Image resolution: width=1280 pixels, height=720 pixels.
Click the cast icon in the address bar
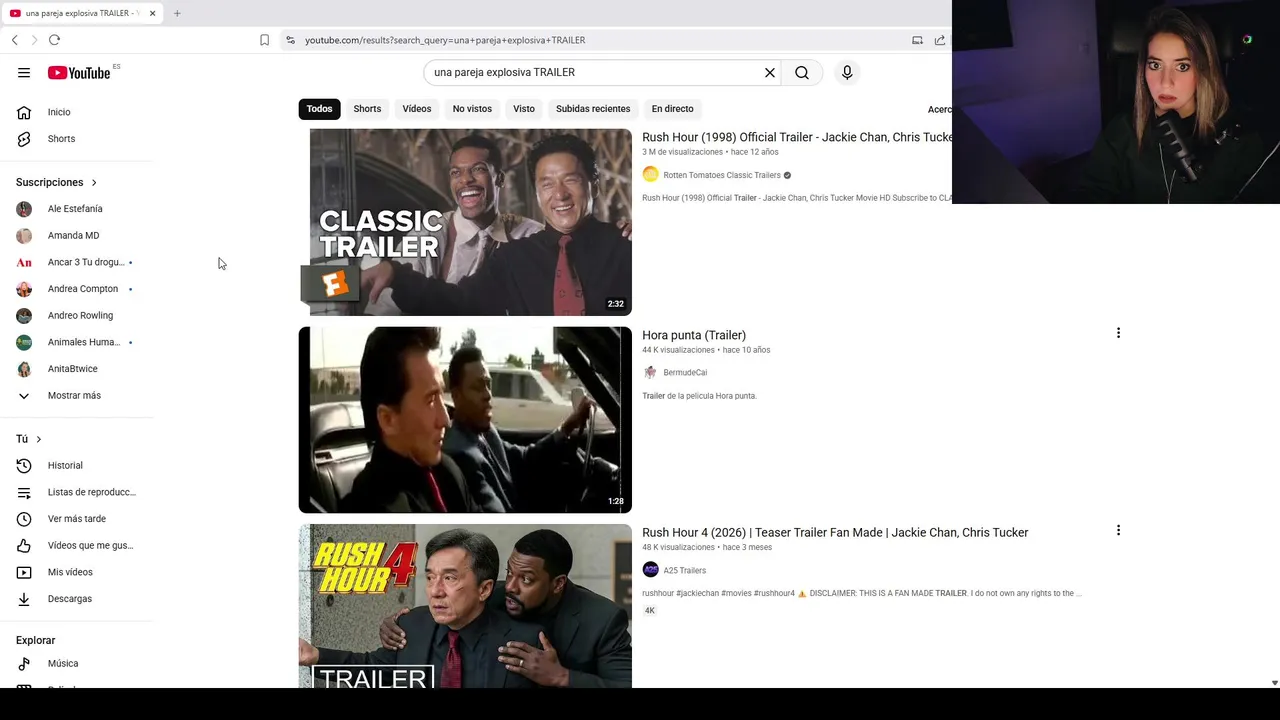coord(917,40)
